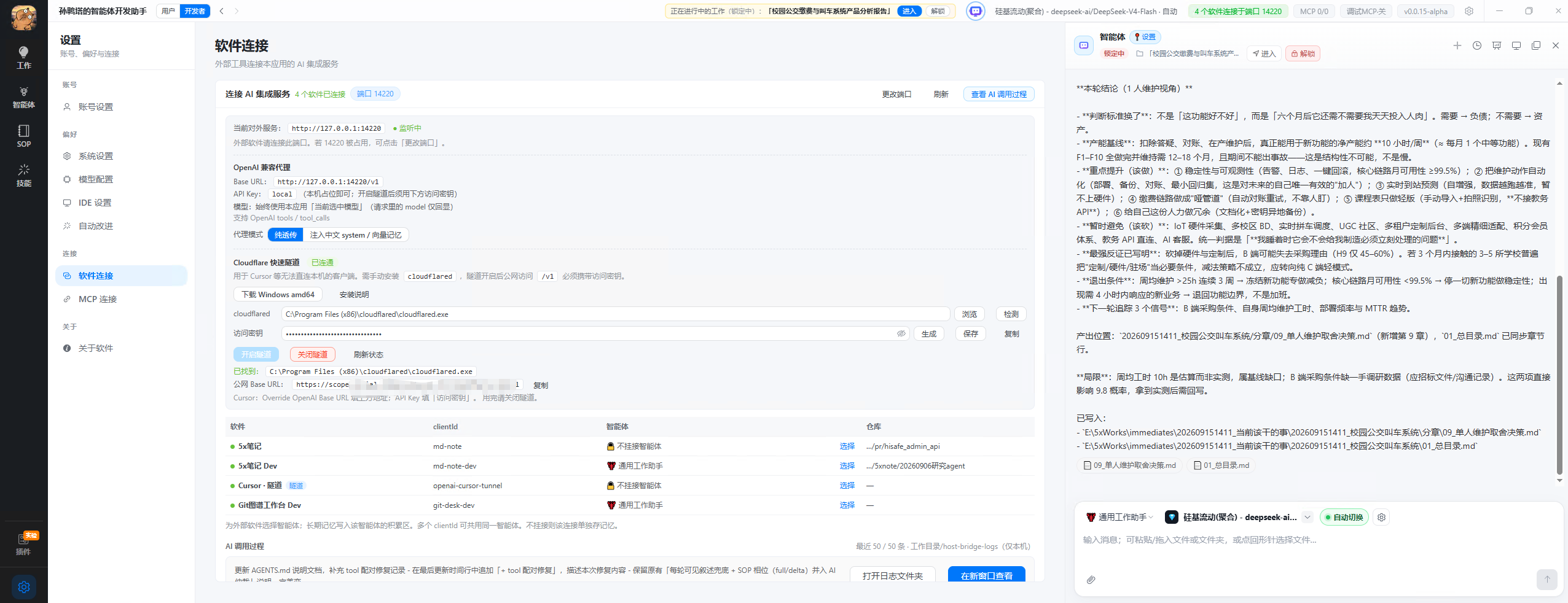Screen dimensions: 1568x603
Task: Click 保存 to save access key
Action: [x=970, y=334]
